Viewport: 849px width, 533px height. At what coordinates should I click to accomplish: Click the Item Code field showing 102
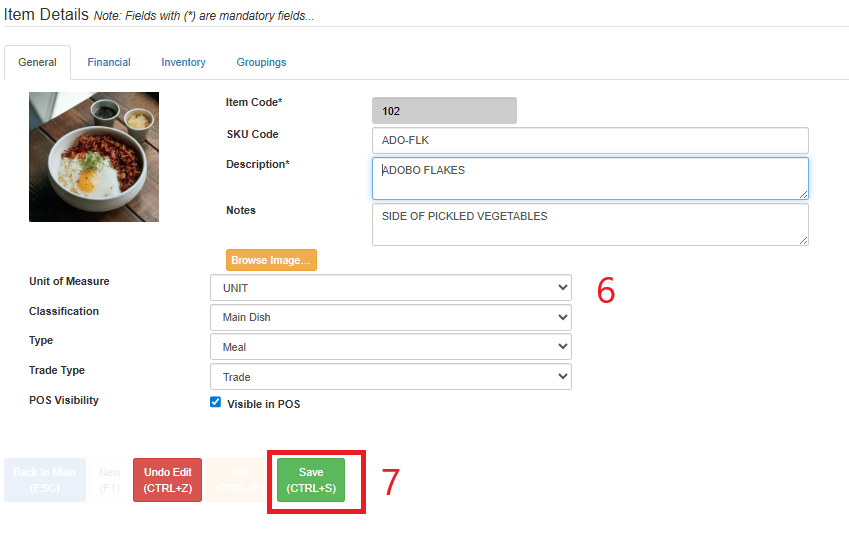[x=444, y=111]
